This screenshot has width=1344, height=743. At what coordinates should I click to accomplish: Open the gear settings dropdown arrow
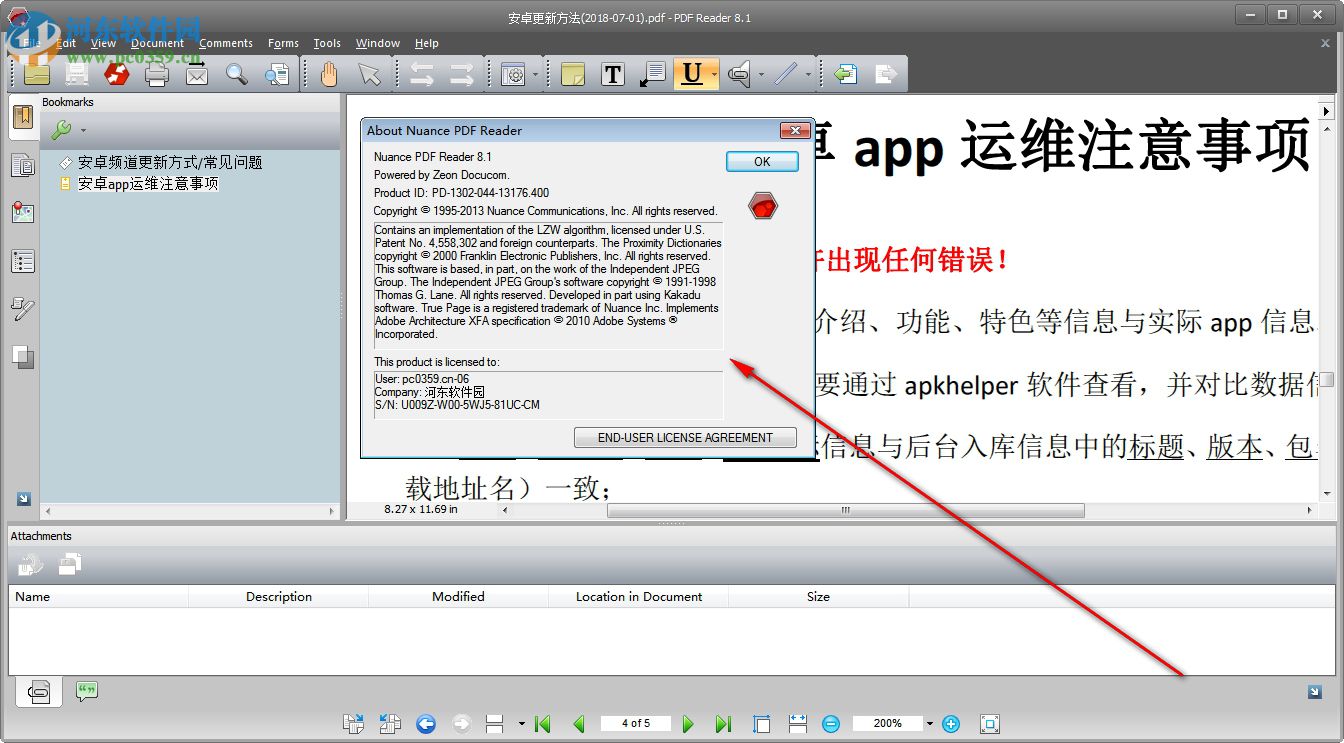click(535, 74)
